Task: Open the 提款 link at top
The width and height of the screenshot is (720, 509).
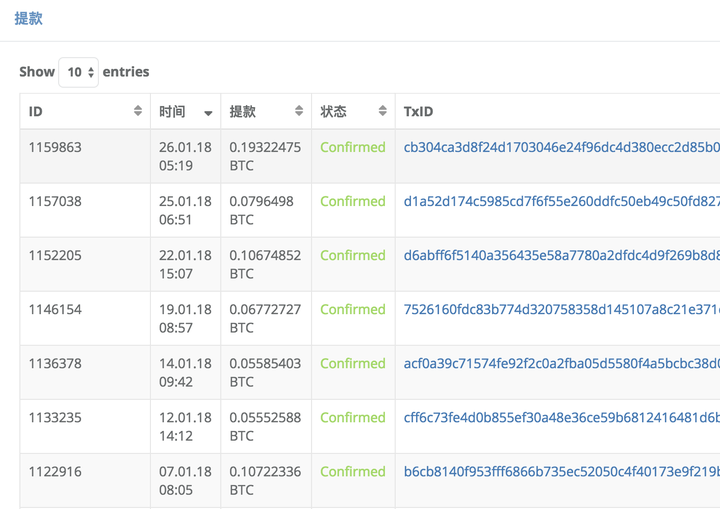Action: tap(28, 18)
